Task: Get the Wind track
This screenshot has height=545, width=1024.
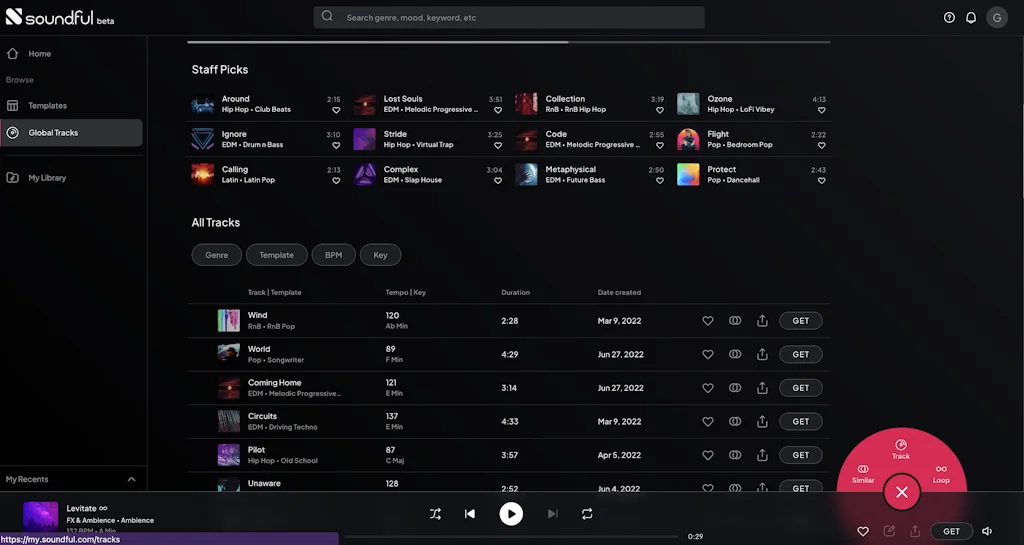Action: (x=801, y=320)
